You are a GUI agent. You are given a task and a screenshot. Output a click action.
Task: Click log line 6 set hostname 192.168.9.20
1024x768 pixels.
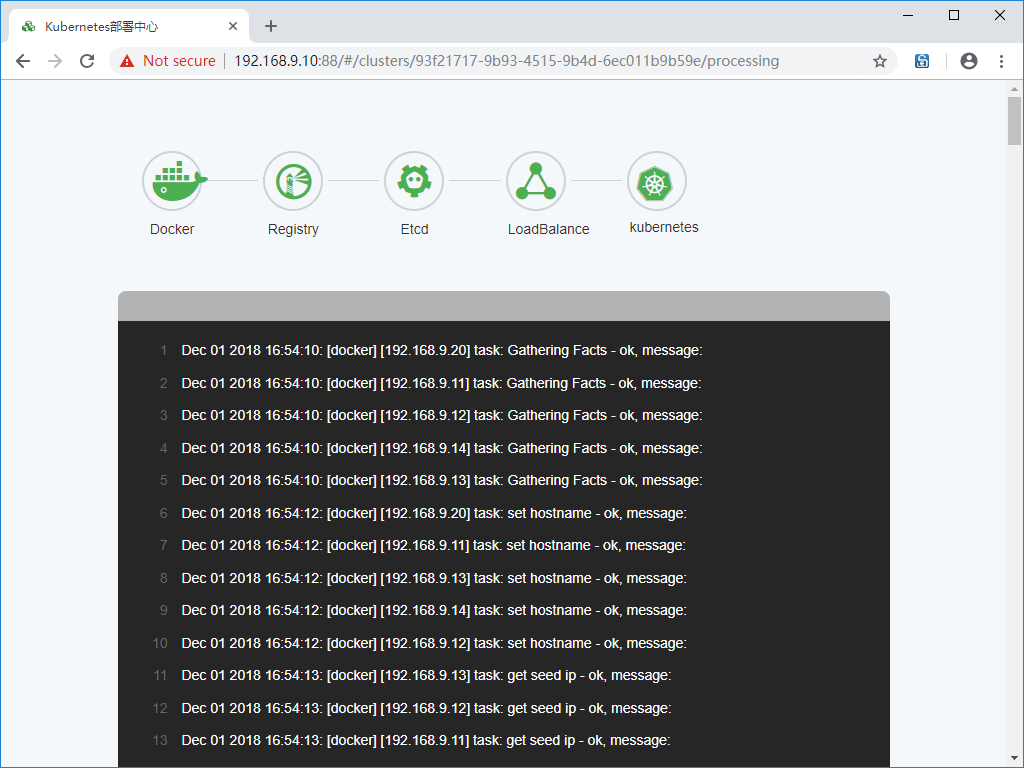434,513
